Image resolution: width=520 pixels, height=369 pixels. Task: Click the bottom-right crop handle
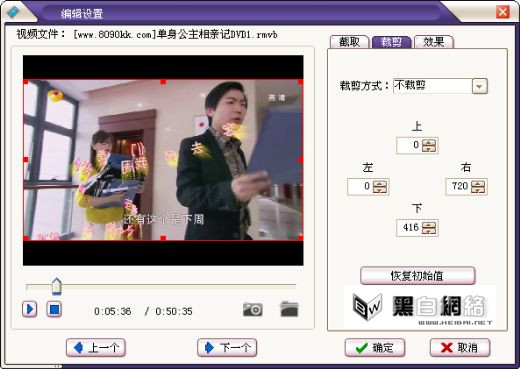(x=301, y=238)
